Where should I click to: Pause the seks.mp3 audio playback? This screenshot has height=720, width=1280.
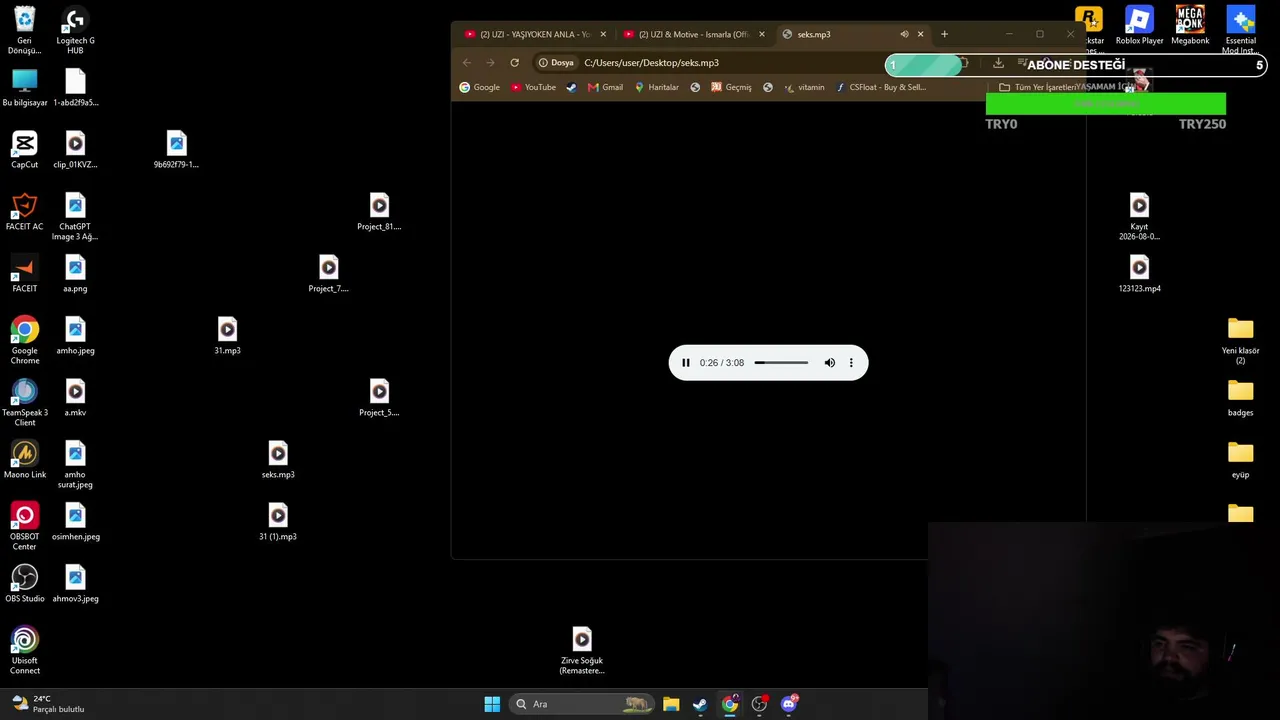point(686,363)
